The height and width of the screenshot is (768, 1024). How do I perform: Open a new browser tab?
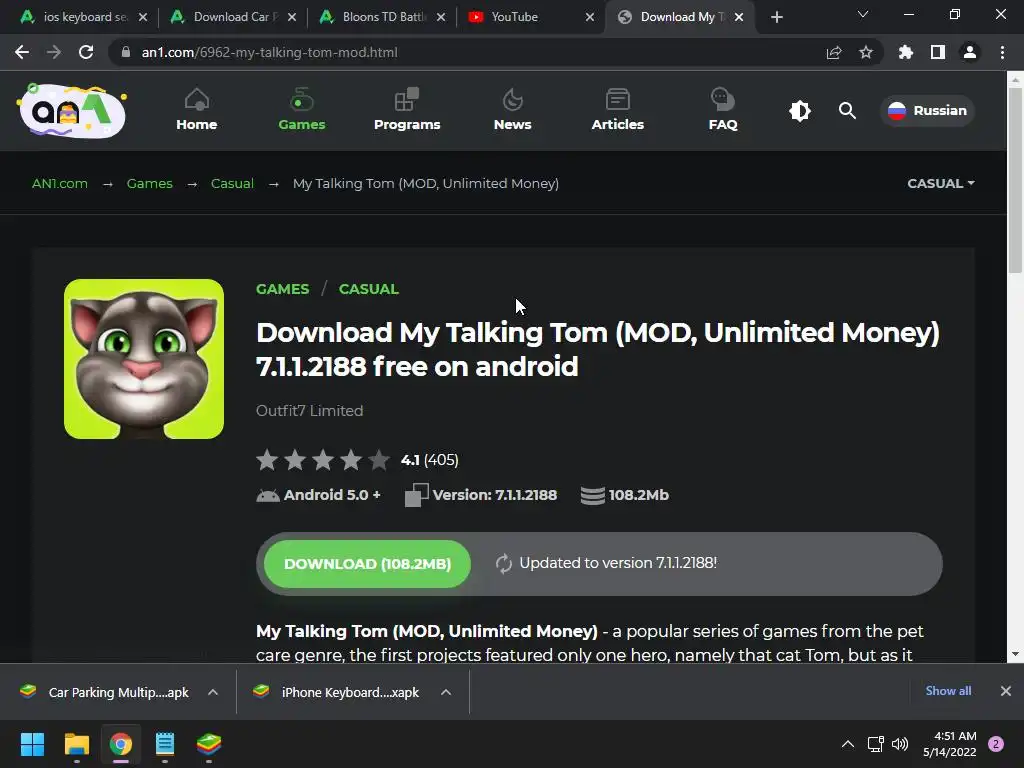[776, 17]
